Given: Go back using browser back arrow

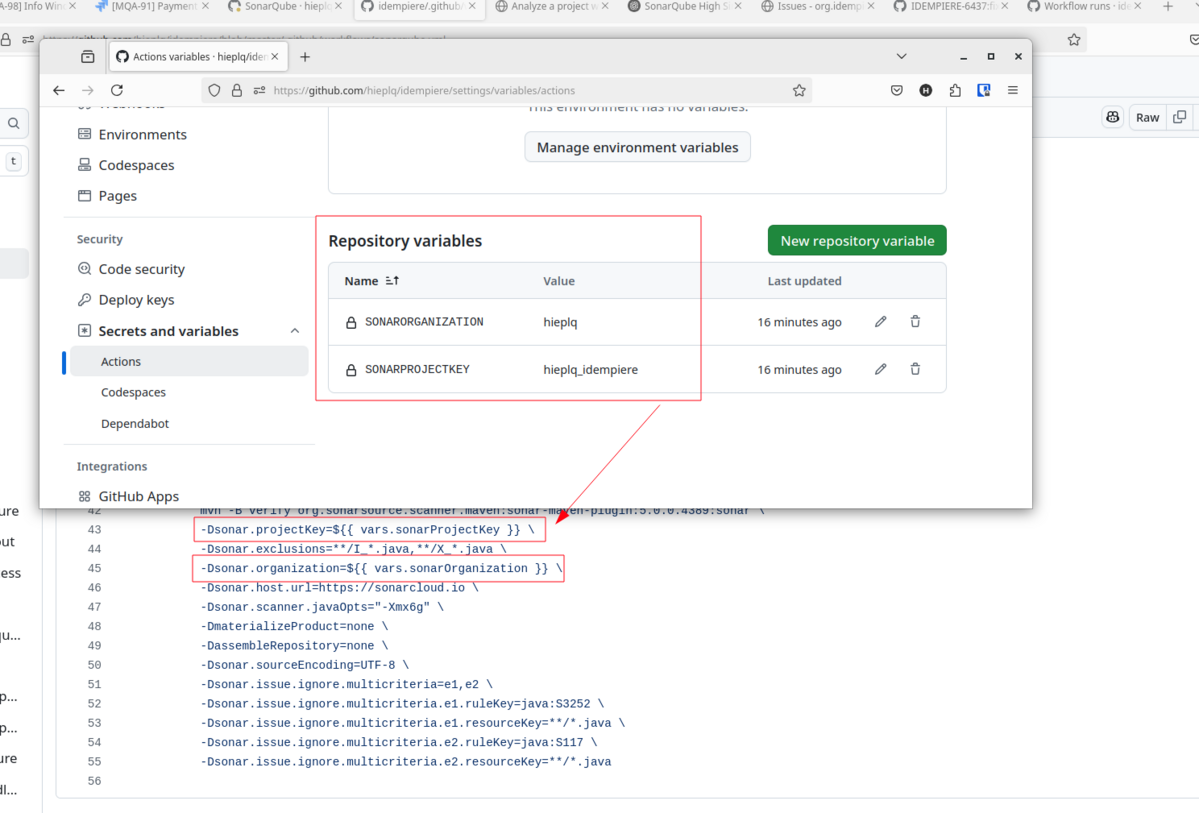Looking at the screenshot, I should 59,90.
